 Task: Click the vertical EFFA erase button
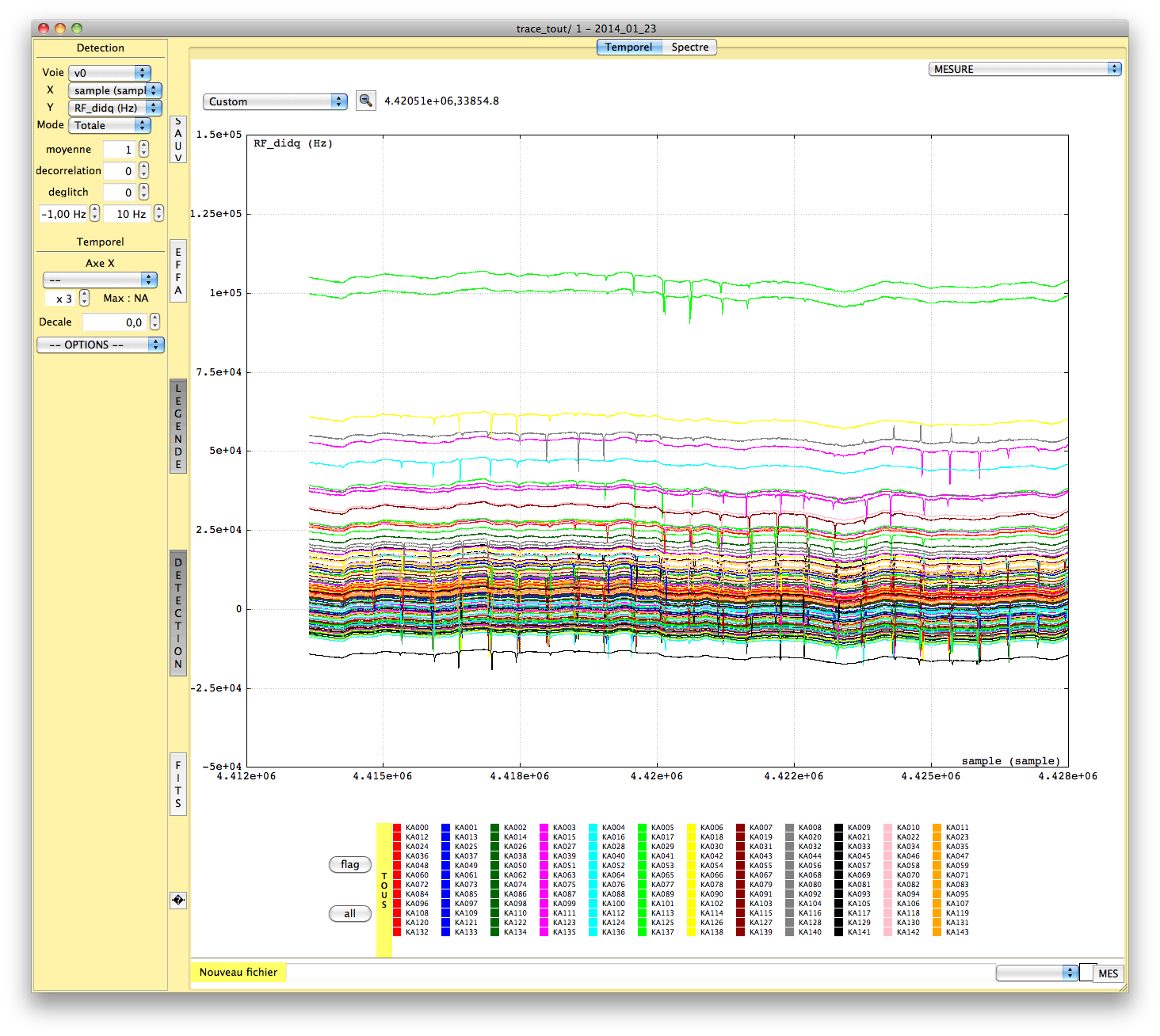click(x=178, y=271)
